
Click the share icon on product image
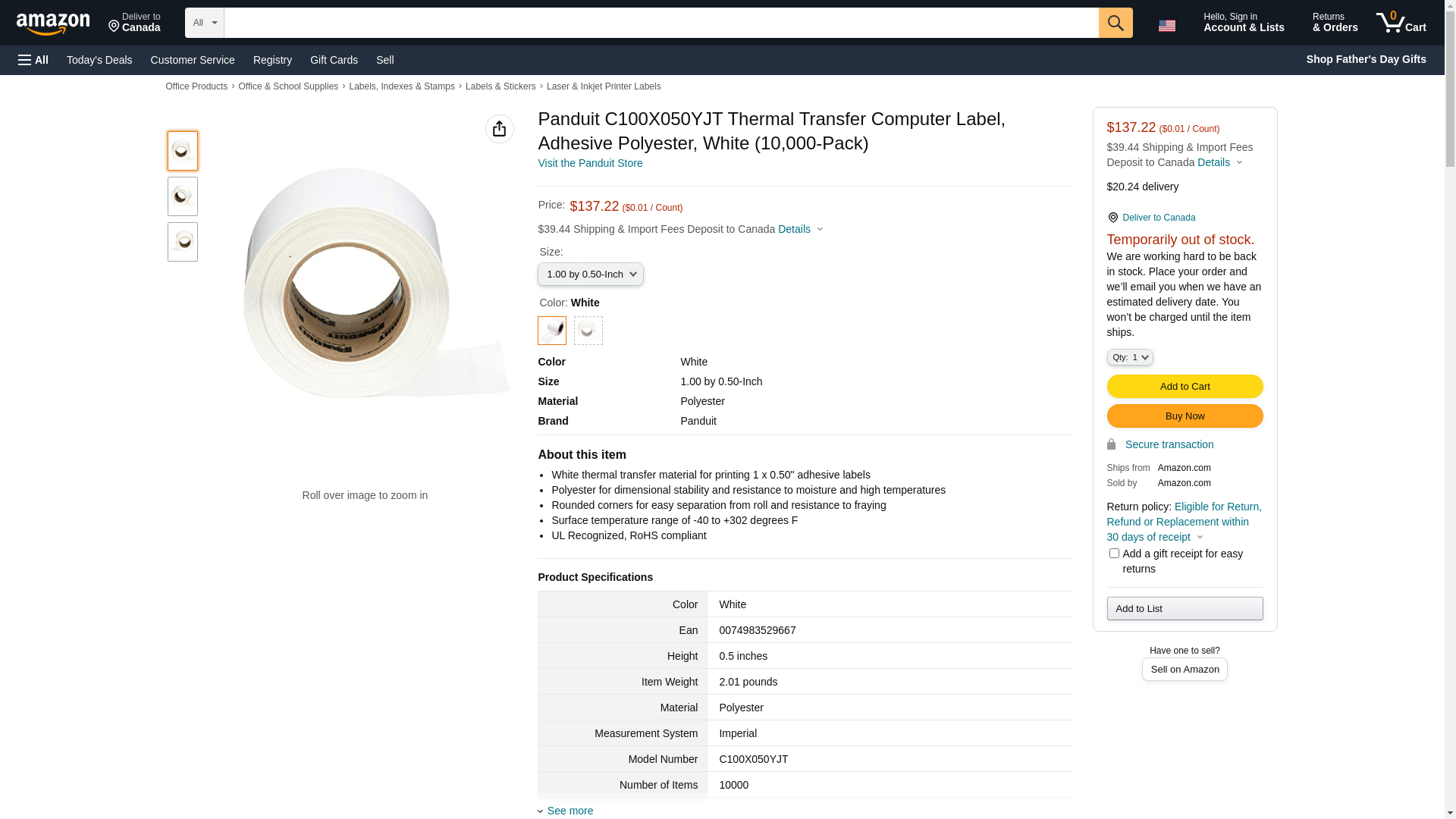point(499,129)
